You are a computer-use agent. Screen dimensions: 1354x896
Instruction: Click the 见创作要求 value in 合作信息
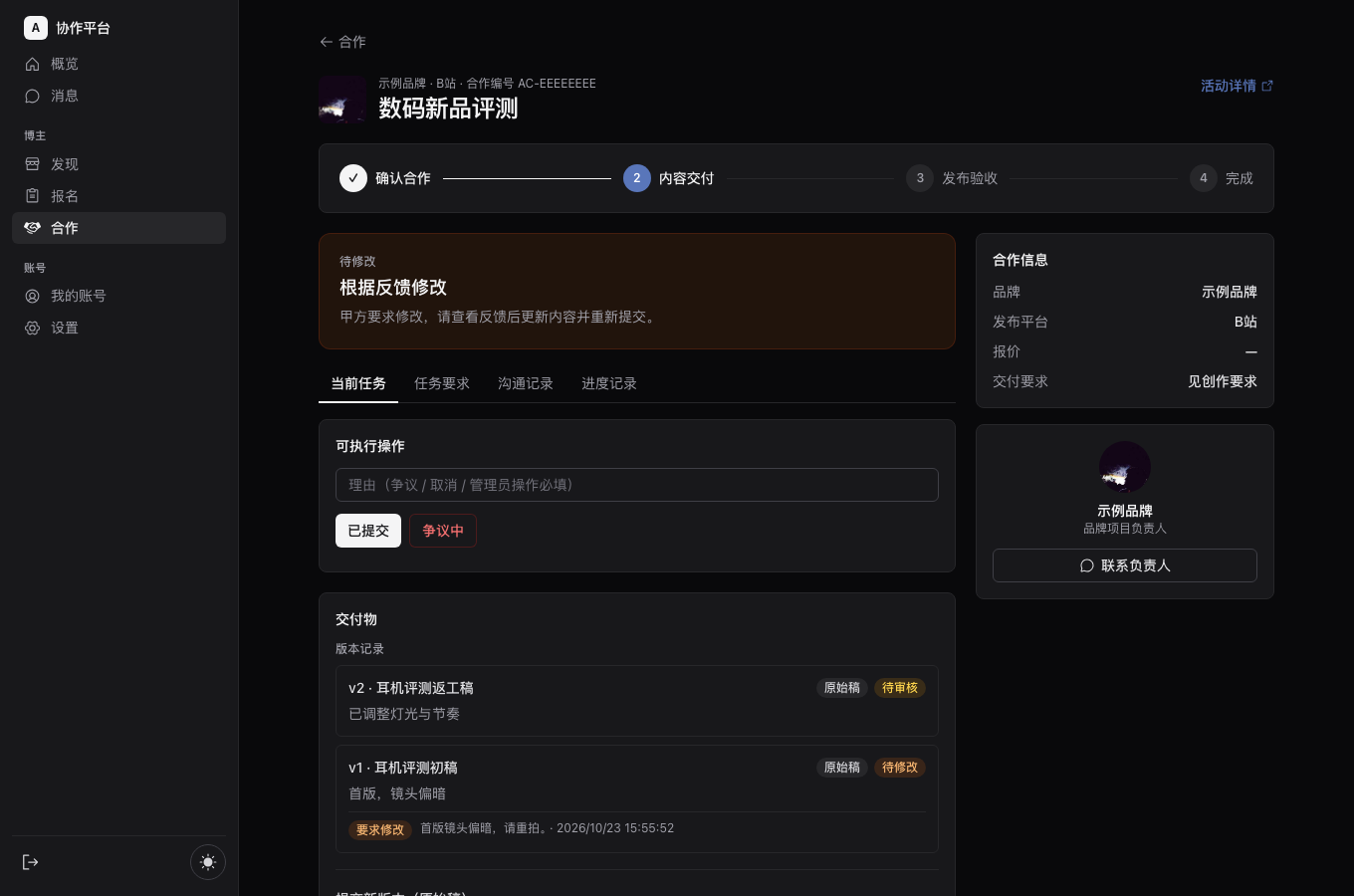click(1223, 381)
